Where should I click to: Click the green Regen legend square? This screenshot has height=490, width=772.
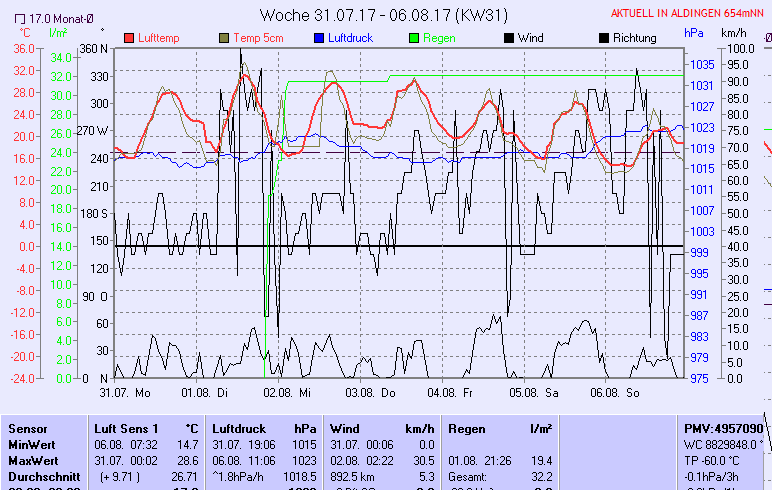point(413,38)
